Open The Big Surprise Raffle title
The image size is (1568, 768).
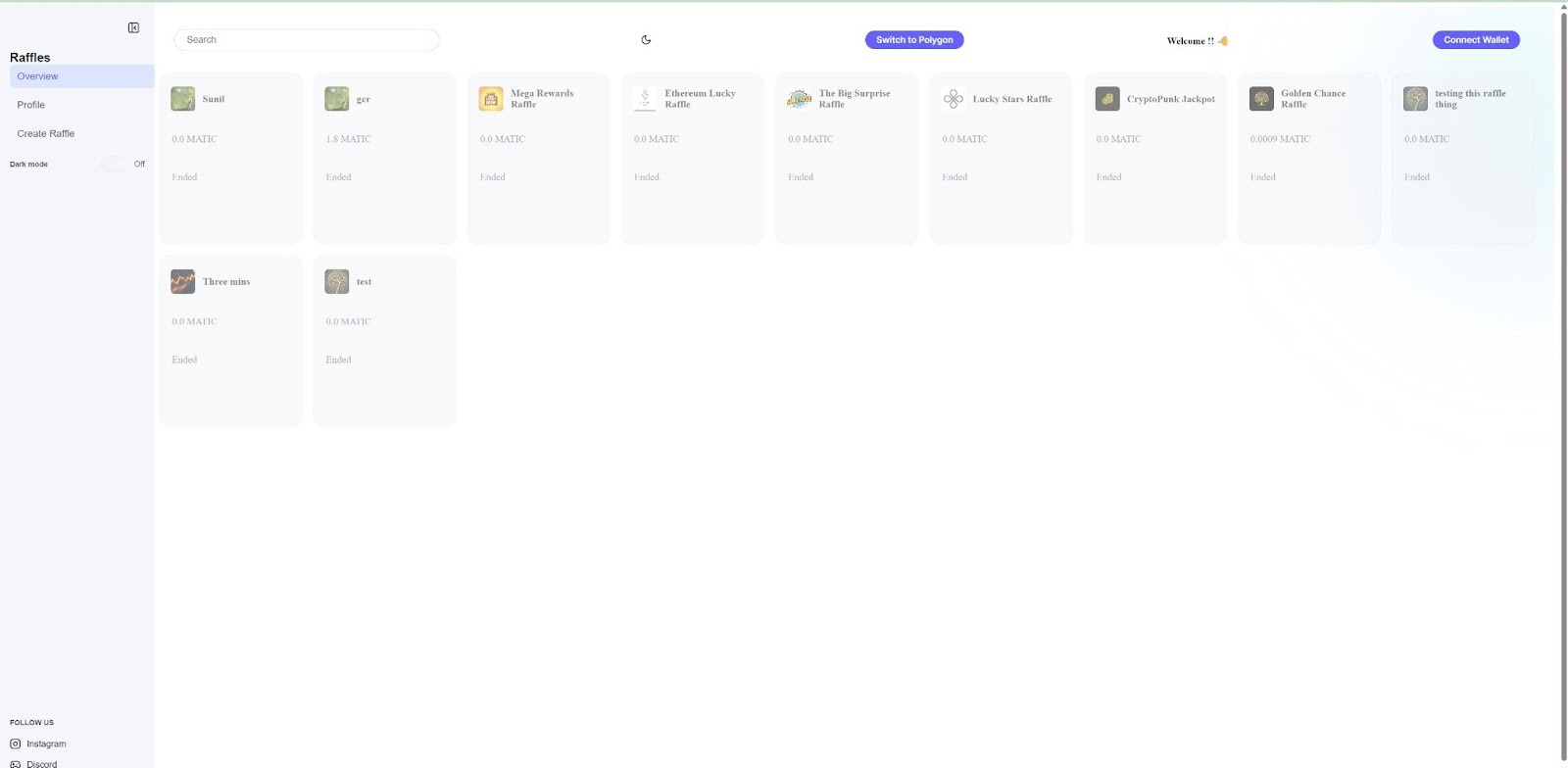coord(855,99)
